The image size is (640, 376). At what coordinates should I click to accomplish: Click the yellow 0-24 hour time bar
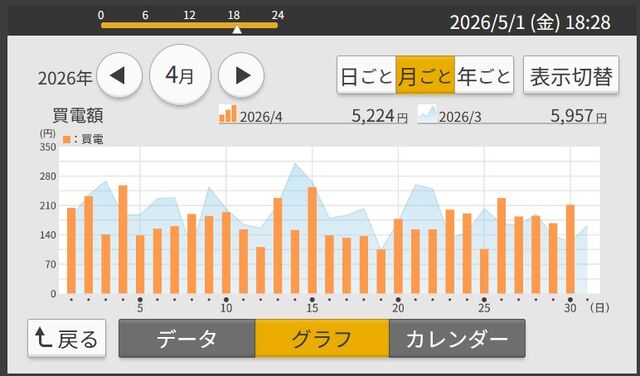[x=189, y=25]
